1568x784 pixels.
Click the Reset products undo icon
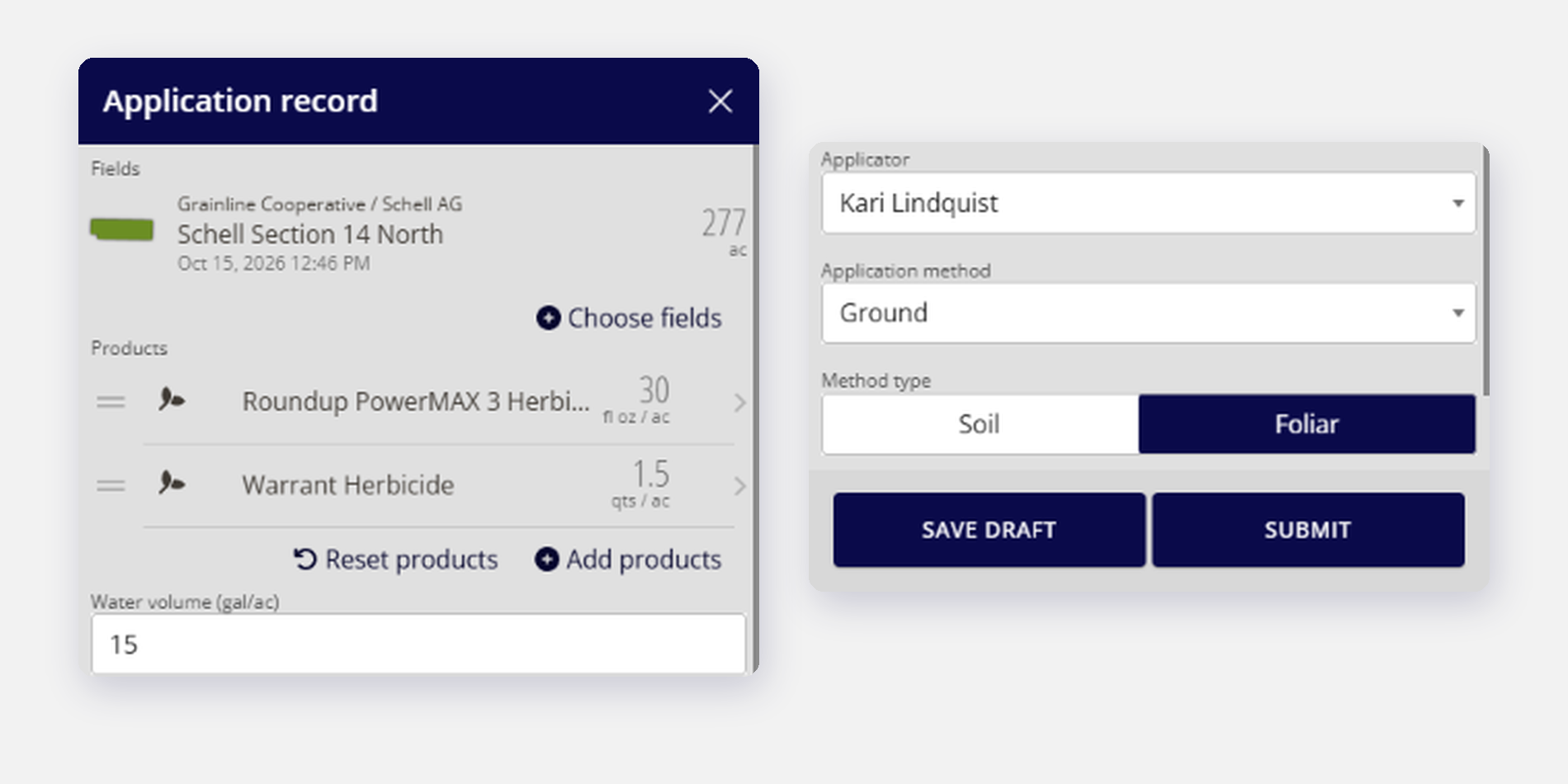click(305, 560)
